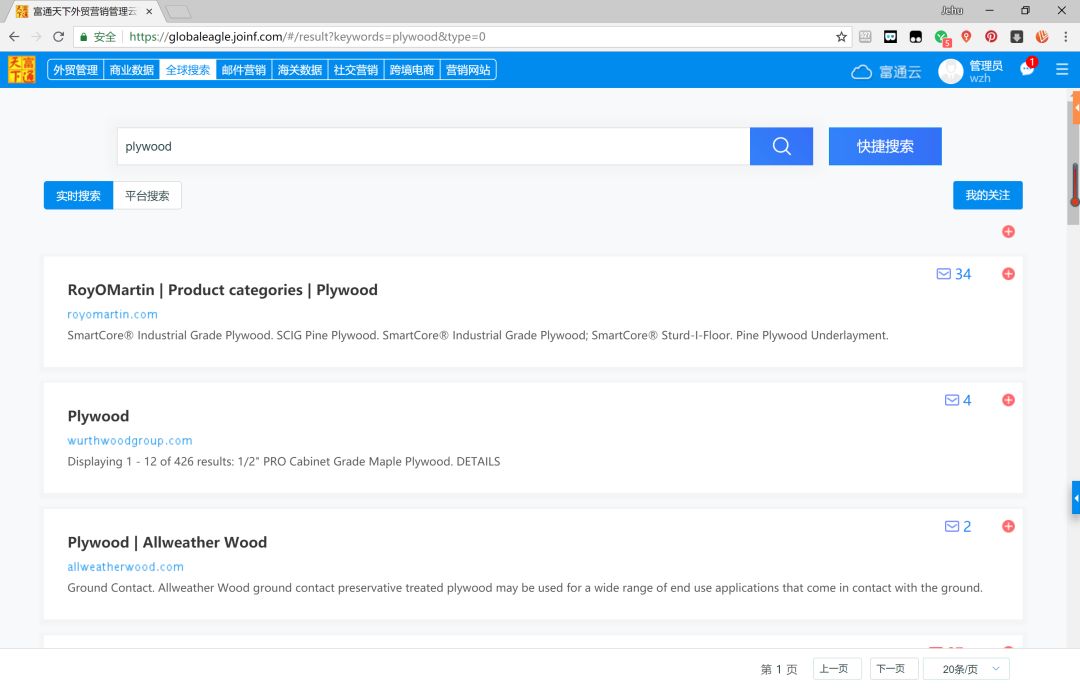
Task: Open the Plywood | Allweather Wood title
Action: point(167,542)
